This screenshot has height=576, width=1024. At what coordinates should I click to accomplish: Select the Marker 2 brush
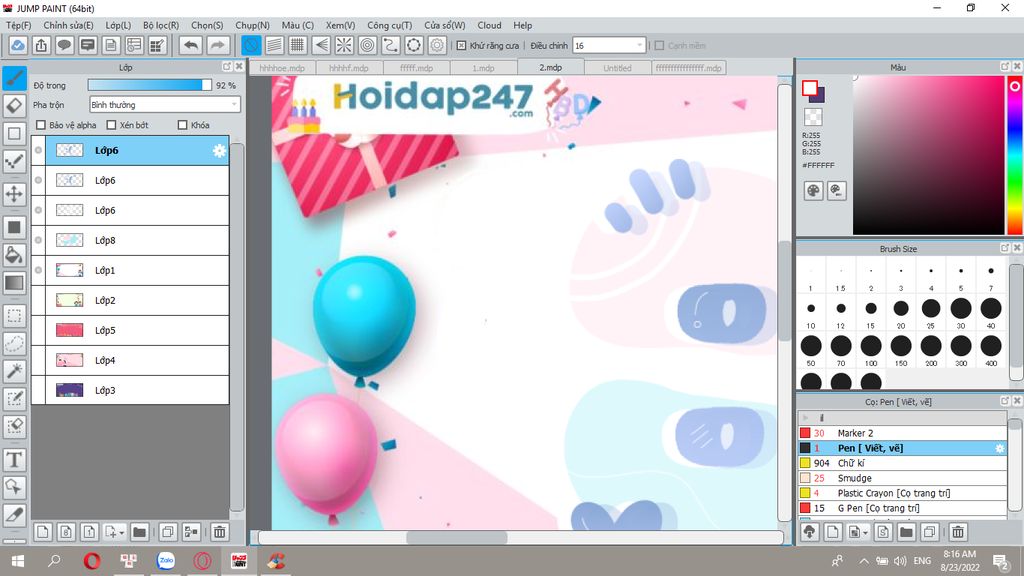point(902,433)
